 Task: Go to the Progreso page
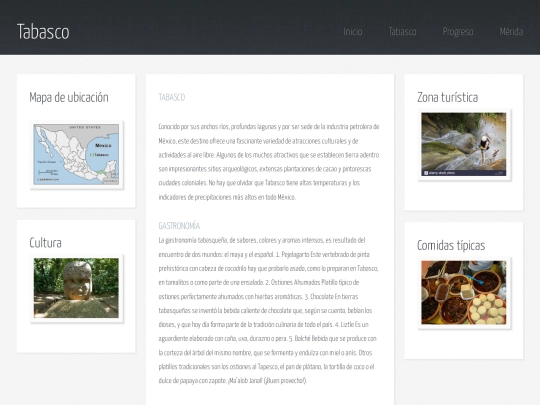[458, 32]
